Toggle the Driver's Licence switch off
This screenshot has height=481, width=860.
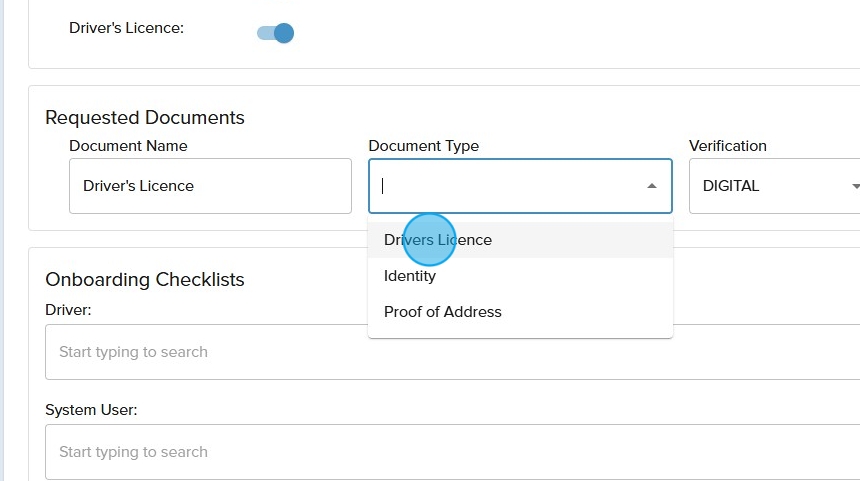[x=276, y=33]
